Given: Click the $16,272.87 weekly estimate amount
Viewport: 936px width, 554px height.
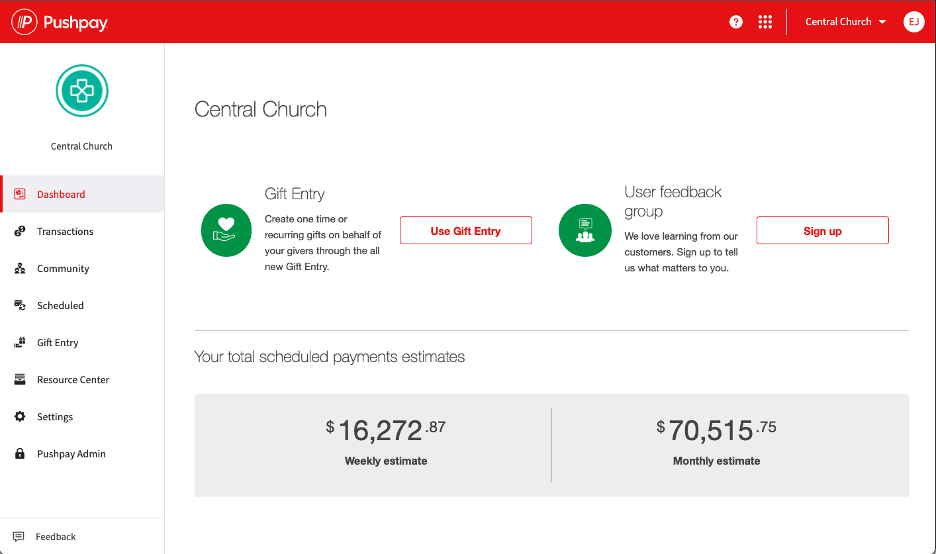Looking at the screenshot, I should pos(386,430).
